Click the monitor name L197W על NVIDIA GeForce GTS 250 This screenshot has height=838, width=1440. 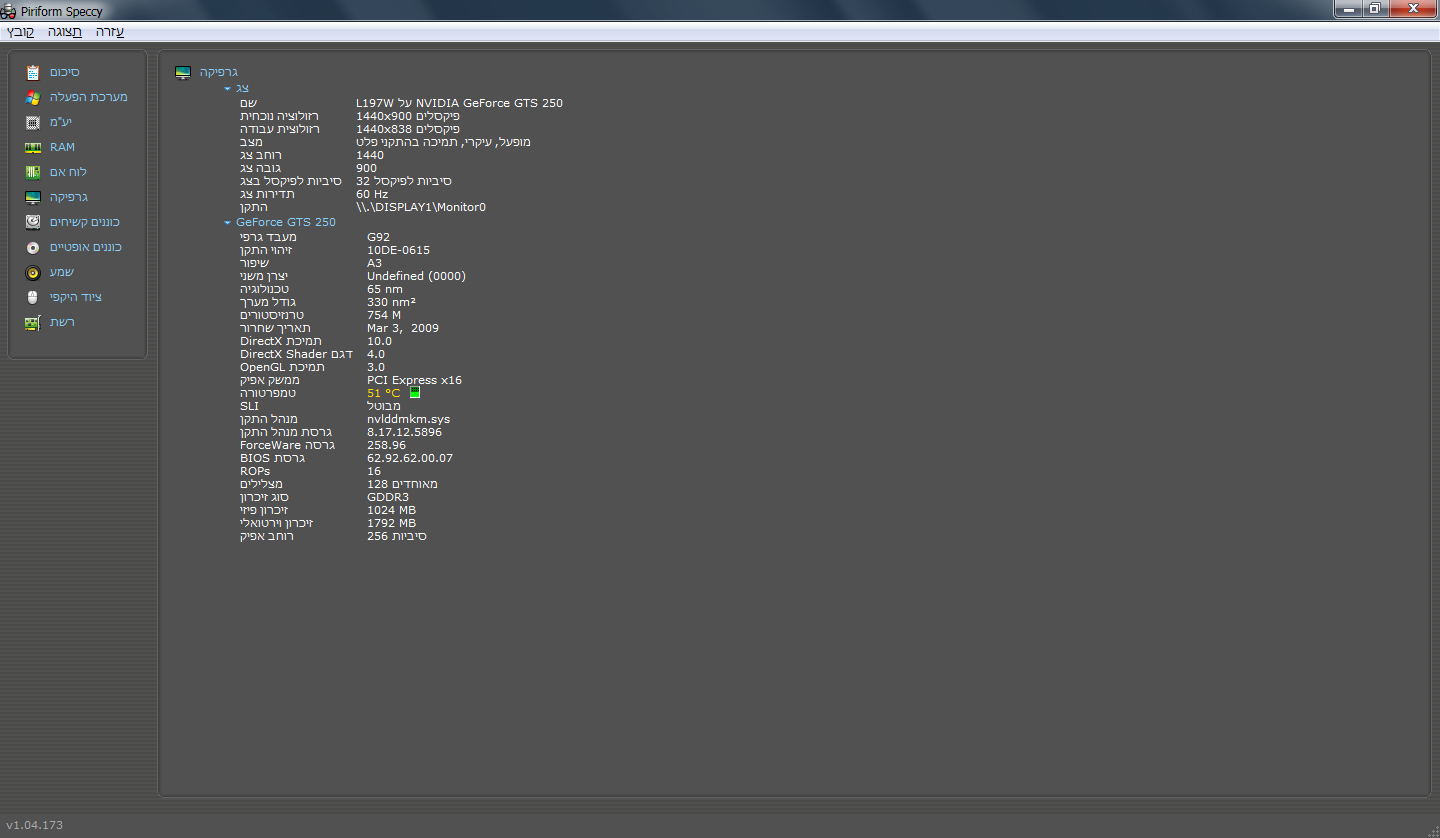[459, 103]
